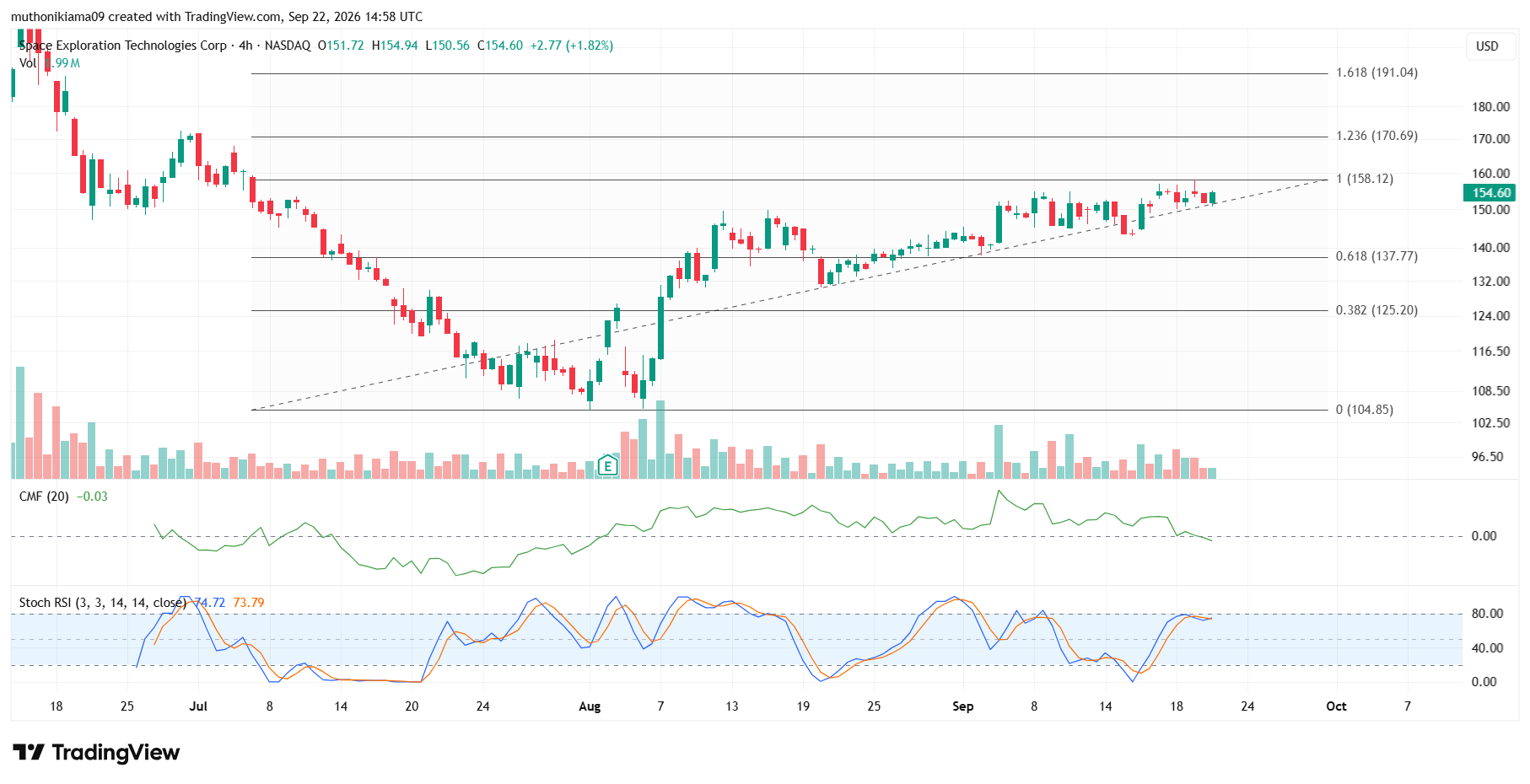1530x784 pixels.
Task: Click 116.50 on the price axis
Action: [x=1491, y=352]
